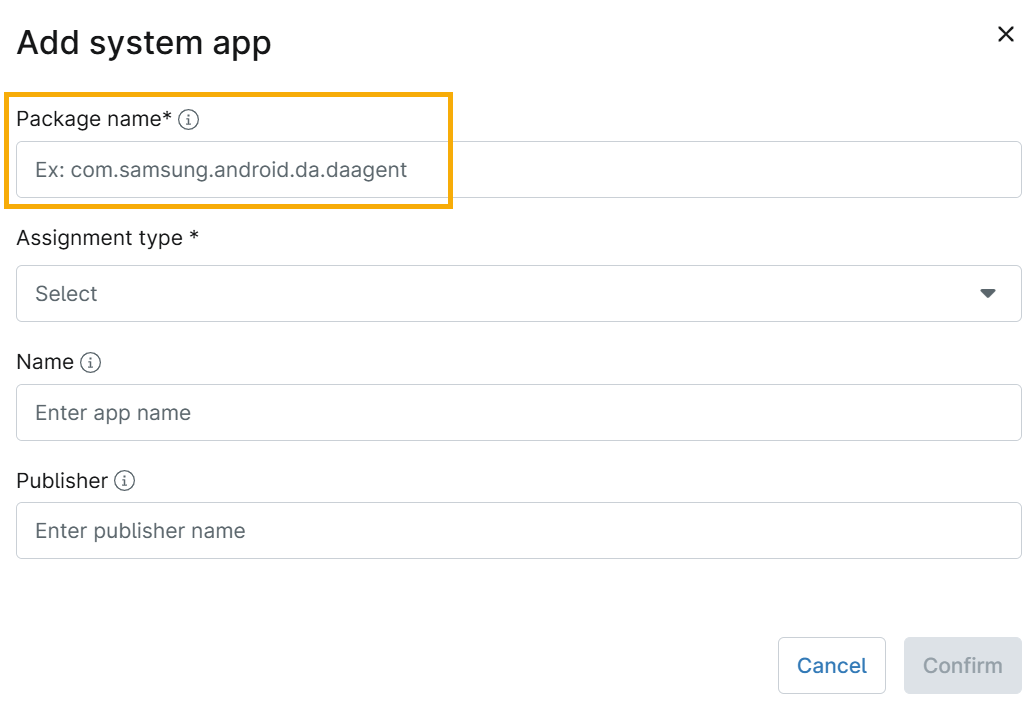
Task: Click the Enter publisher name field
Action: [518, 531]
